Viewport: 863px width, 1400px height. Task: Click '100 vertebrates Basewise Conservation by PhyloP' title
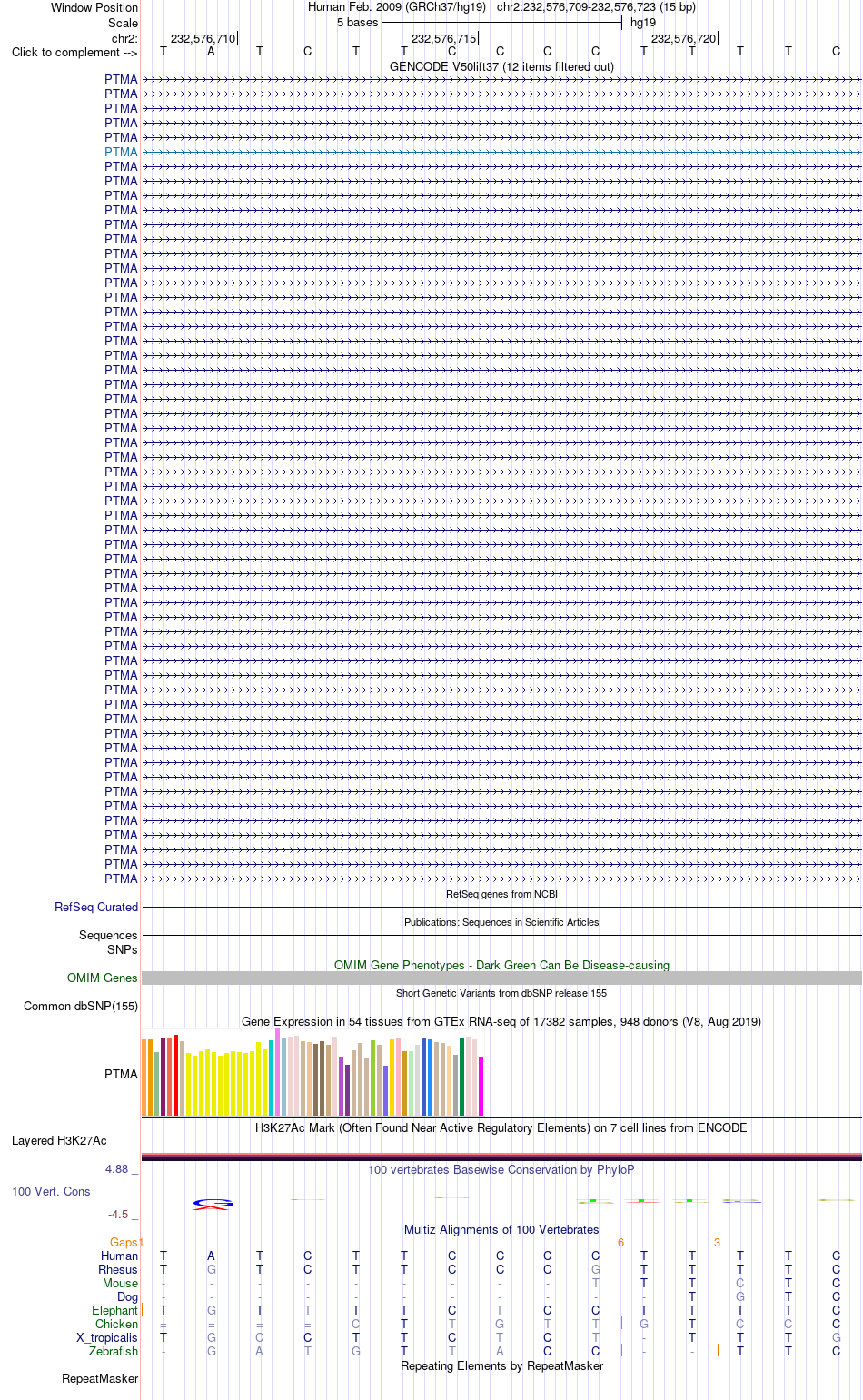[x=501, y=1169]
